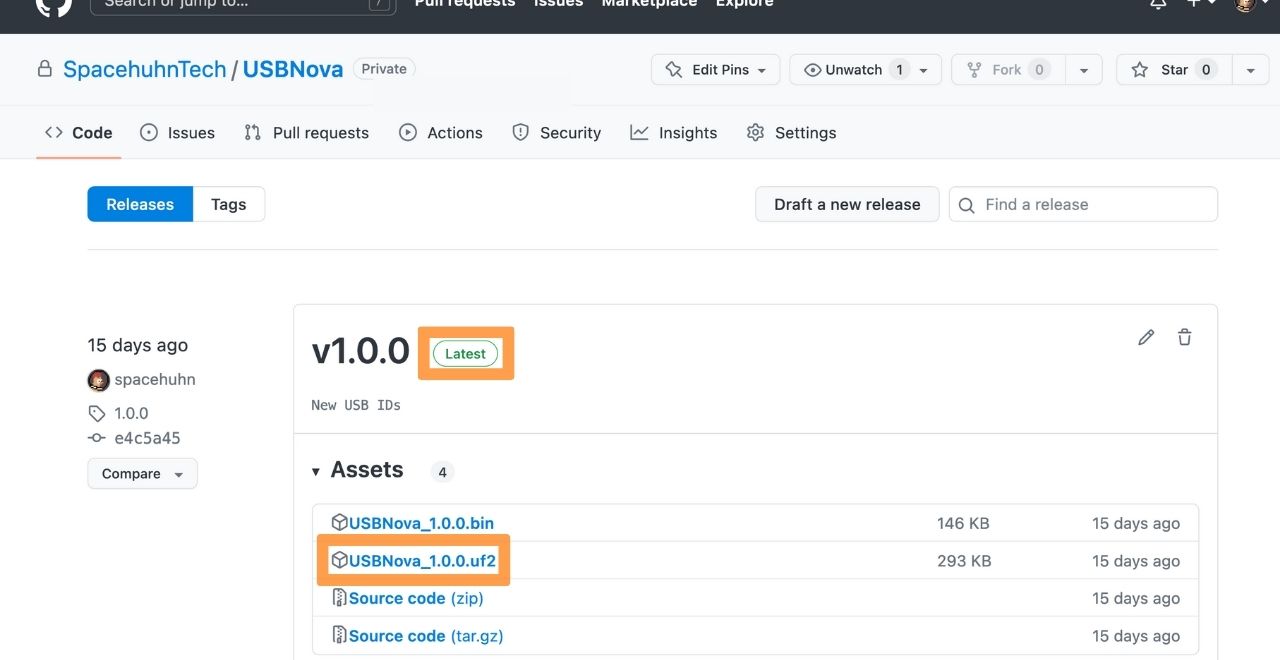Click the pencil edit release icon
The height and width of the screenshot is (660, 1280).
tap(1146, 337)
